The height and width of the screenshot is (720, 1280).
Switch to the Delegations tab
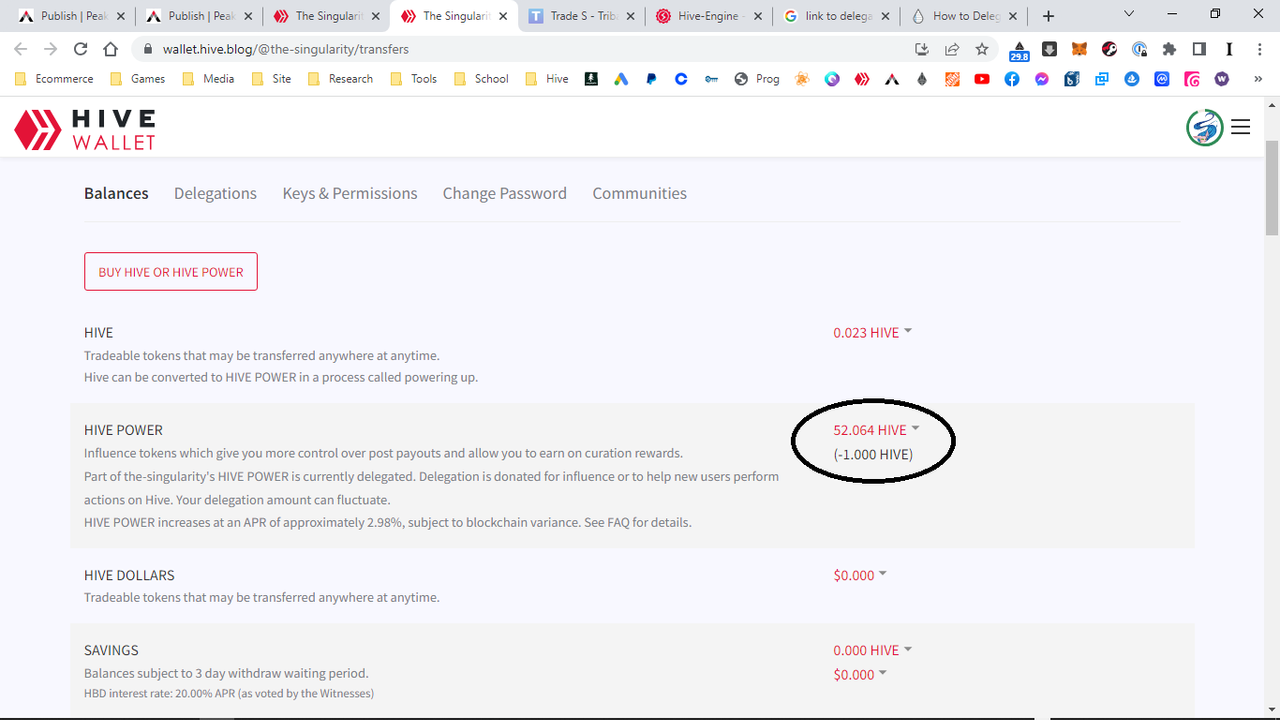tap(215, 193)
